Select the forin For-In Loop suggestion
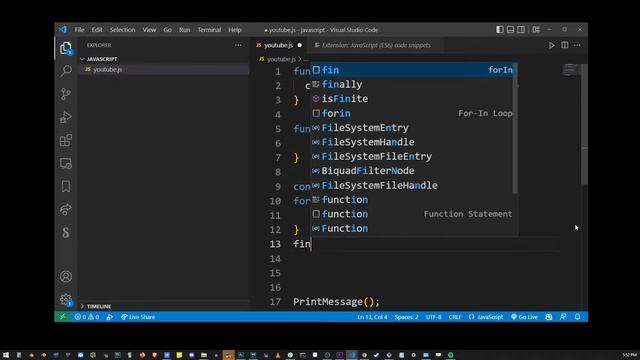The width and height of the screenshot is (640, 360). pyautogui.click(x=413, y=113)
